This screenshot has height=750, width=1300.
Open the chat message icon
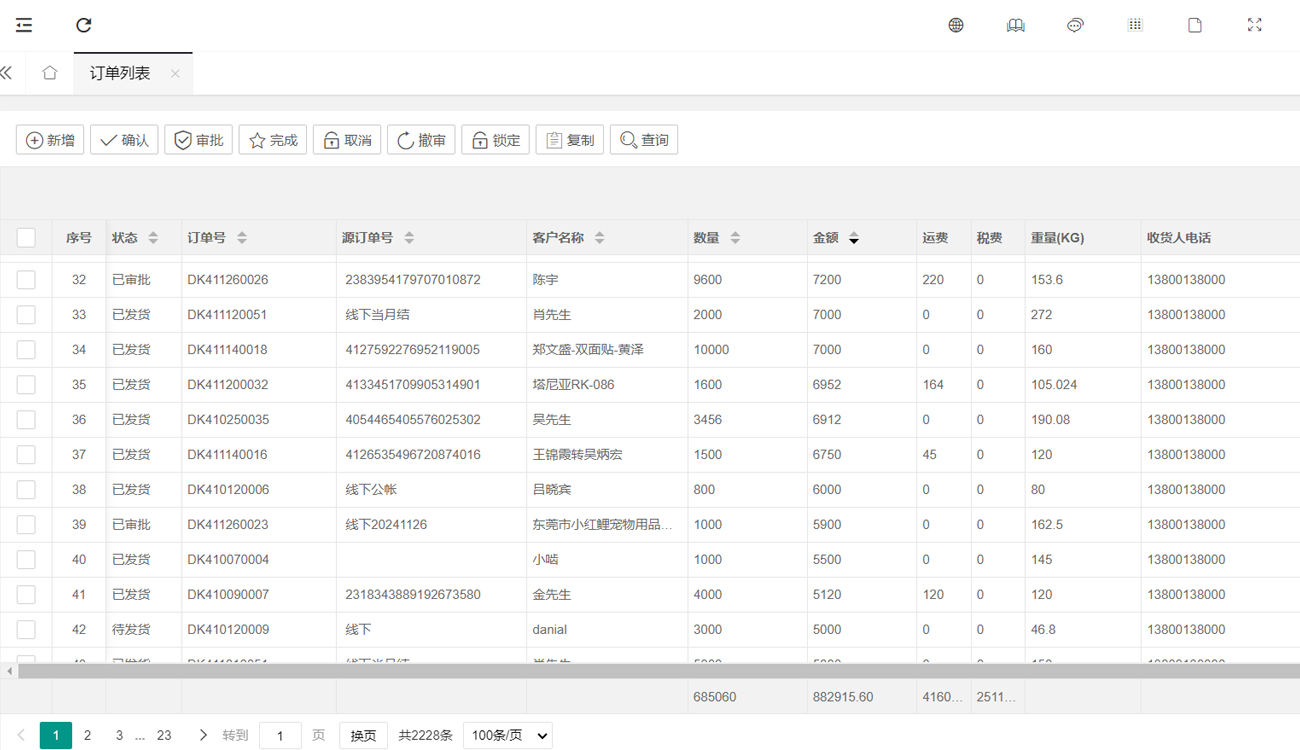1075,25
